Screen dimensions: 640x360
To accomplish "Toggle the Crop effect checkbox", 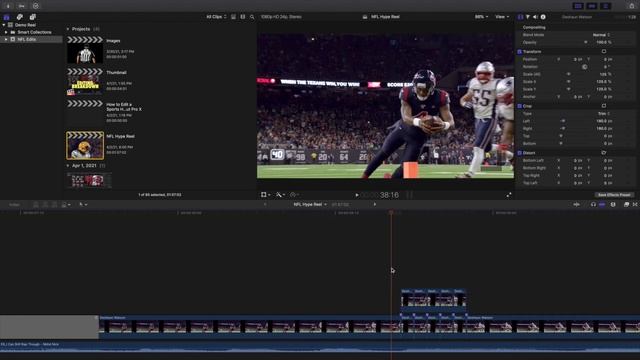I will 519,106.
